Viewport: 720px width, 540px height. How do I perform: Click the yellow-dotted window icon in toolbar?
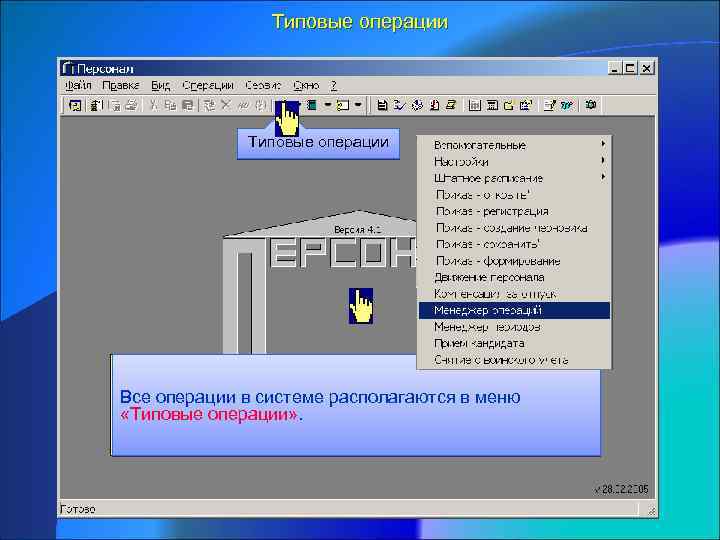[x=343, y=105]
